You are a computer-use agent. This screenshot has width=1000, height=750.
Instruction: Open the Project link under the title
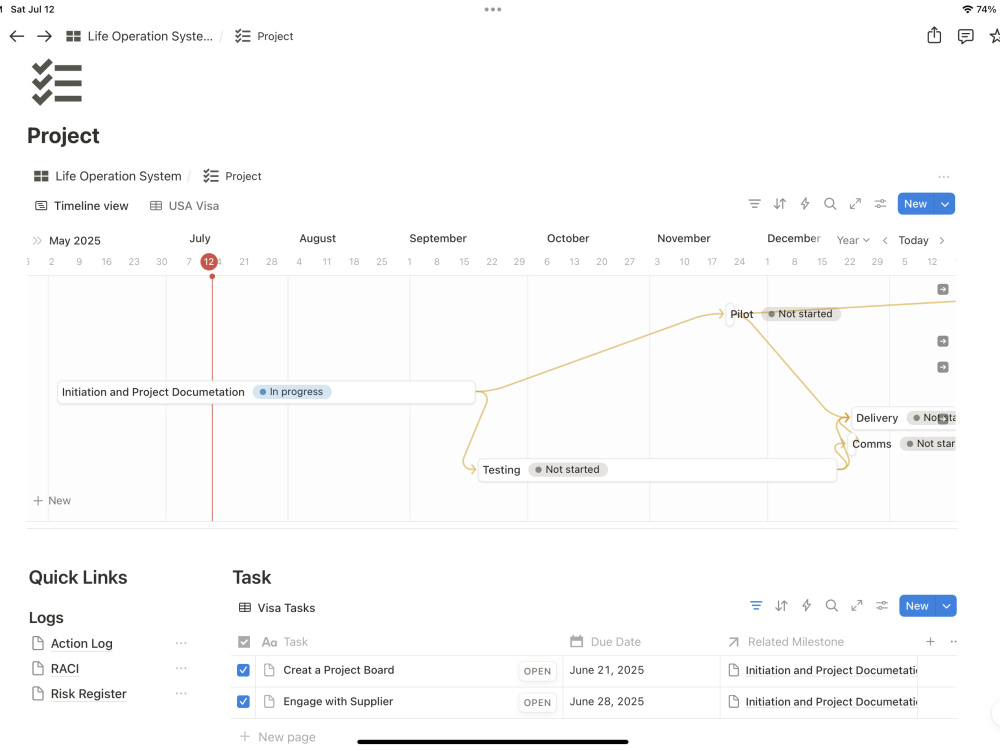pyautogui.click(x=232, y=176)
